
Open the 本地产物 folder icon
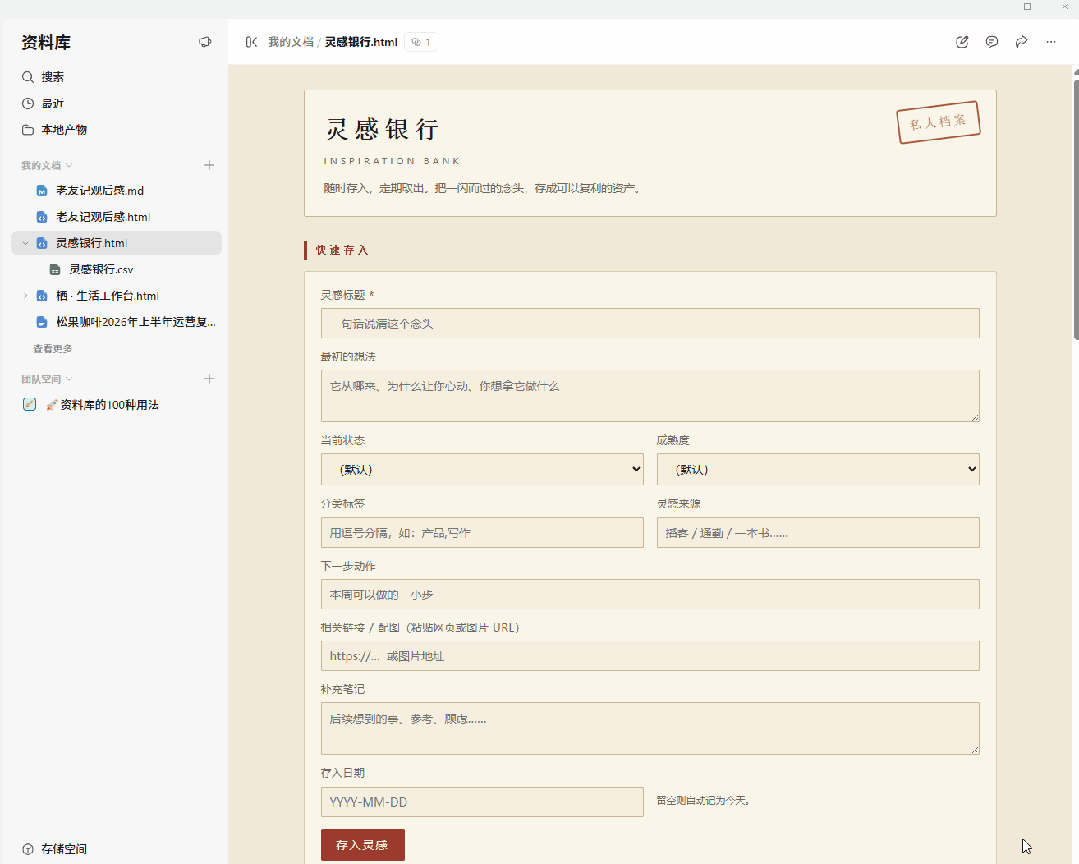(x=28, y=130)
